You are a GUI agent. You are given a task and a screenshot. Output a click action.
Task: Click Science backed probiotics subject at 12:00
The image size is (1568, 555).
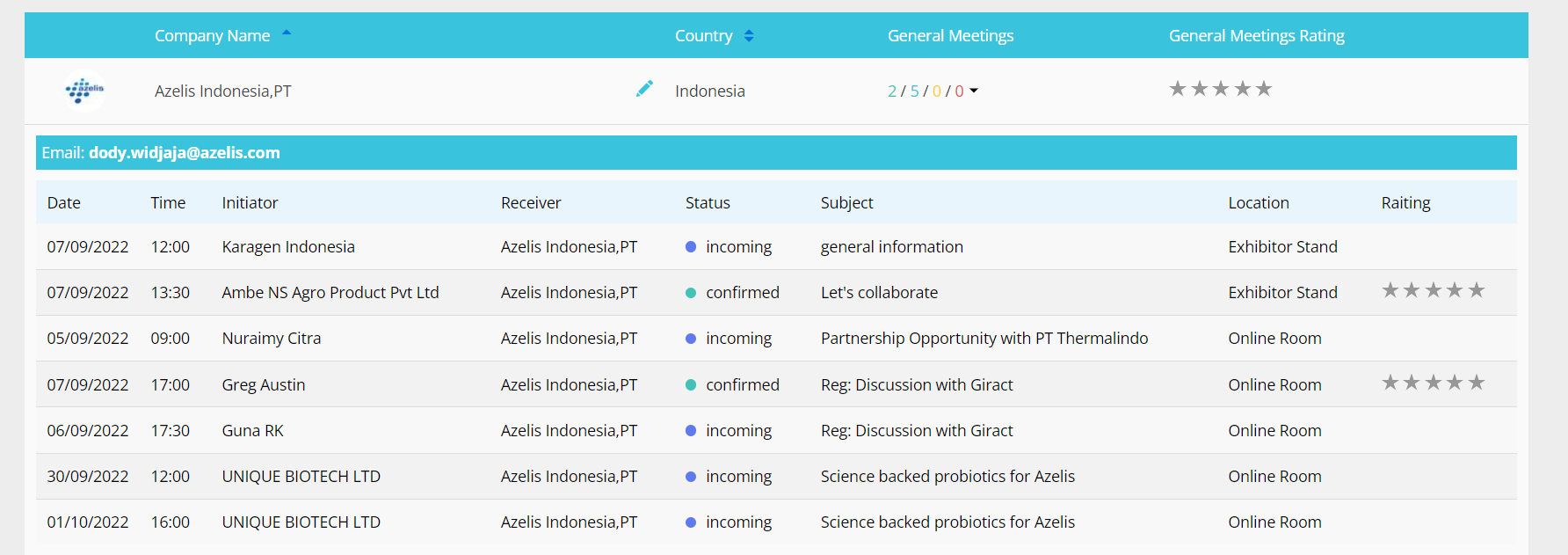[948, 477]
